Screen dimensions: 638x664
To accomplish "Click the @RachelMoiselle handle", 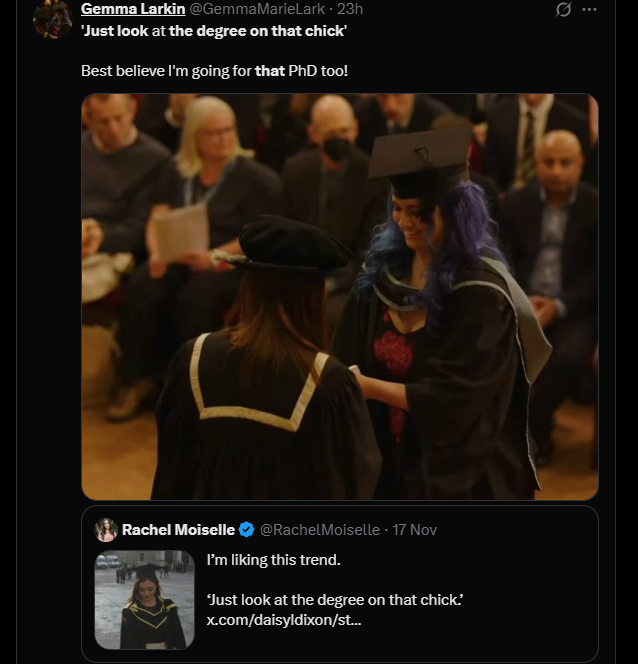I will coord(320,530).
